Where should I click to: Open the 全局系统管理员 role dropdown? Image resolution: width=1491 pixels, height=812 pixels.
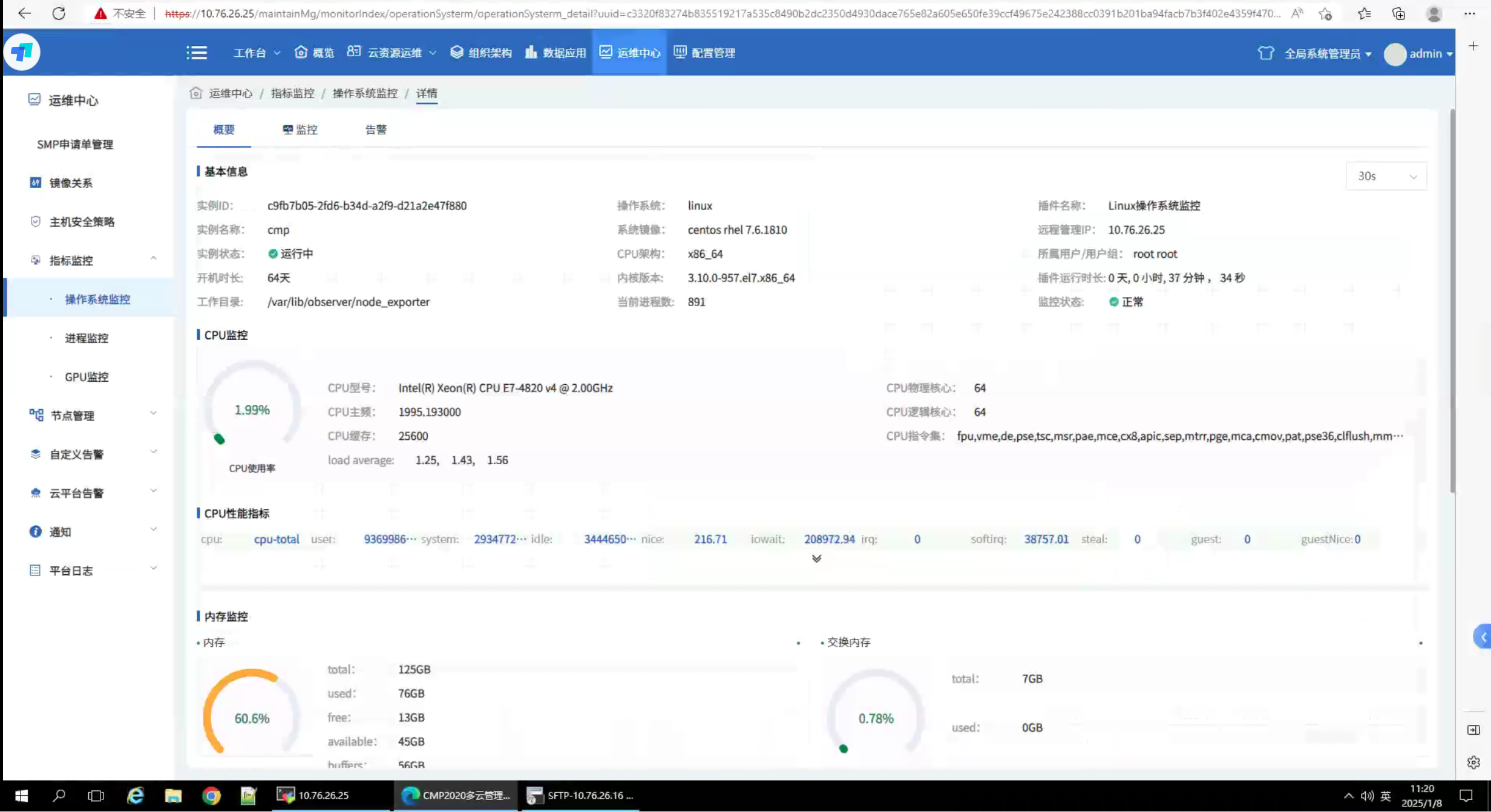coord(1328,54)
